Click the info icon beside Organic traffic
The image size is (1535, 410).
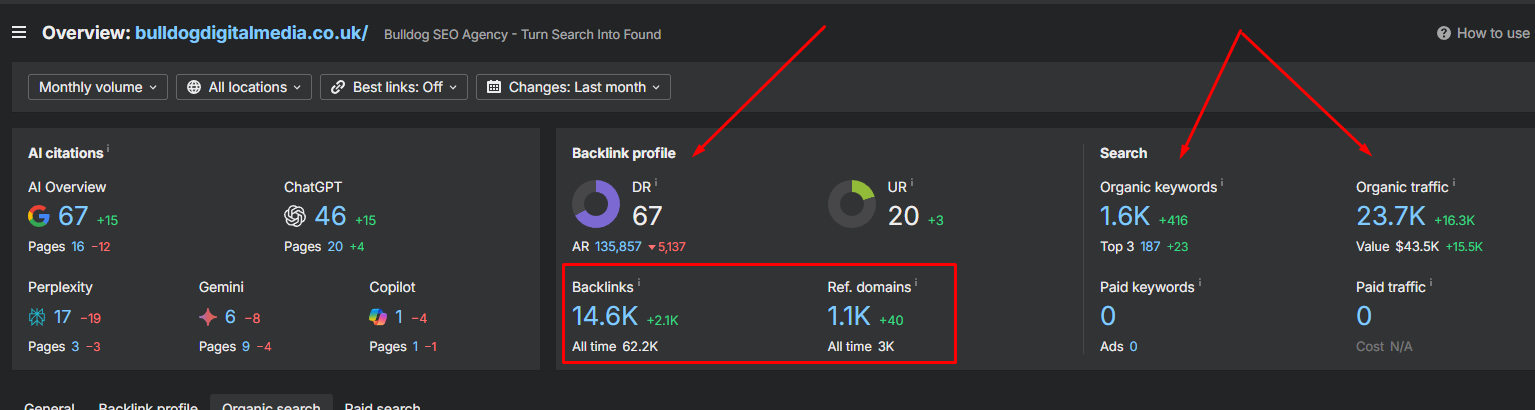click(x=1454, y=184)
